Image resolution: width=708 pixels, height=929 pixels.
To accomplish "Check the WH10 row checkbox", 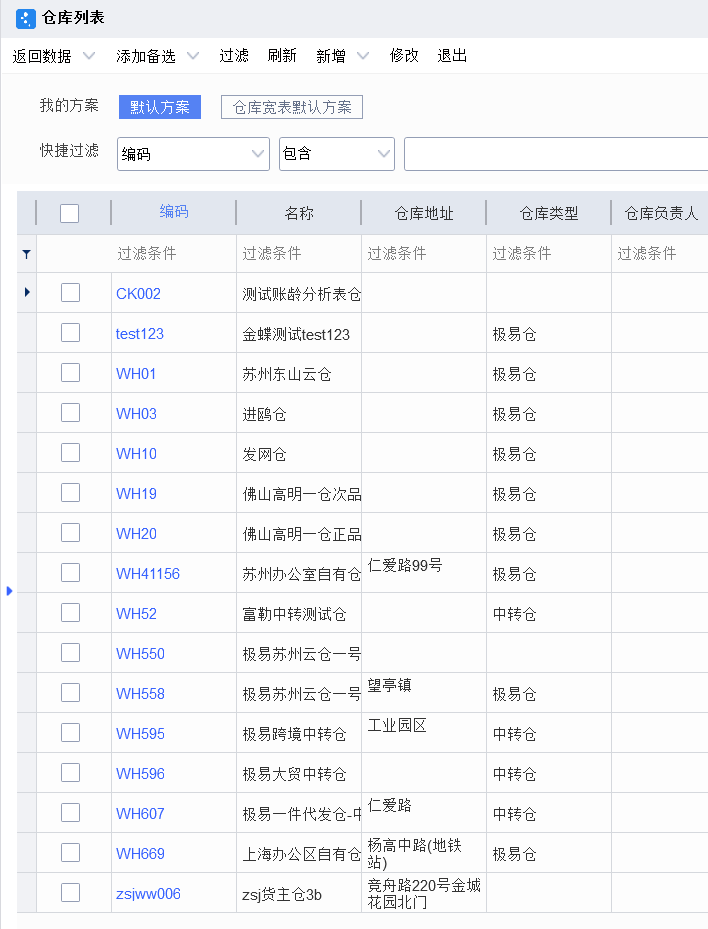I will (x=71, y=453).
